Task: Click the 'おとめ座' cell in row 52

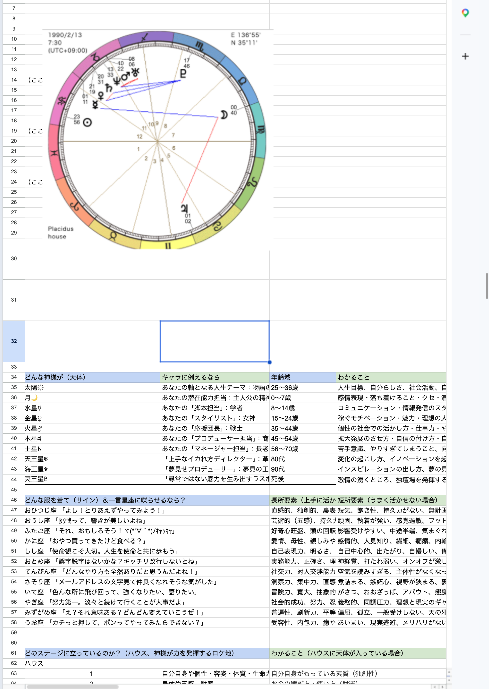Action: click(147, 561)
